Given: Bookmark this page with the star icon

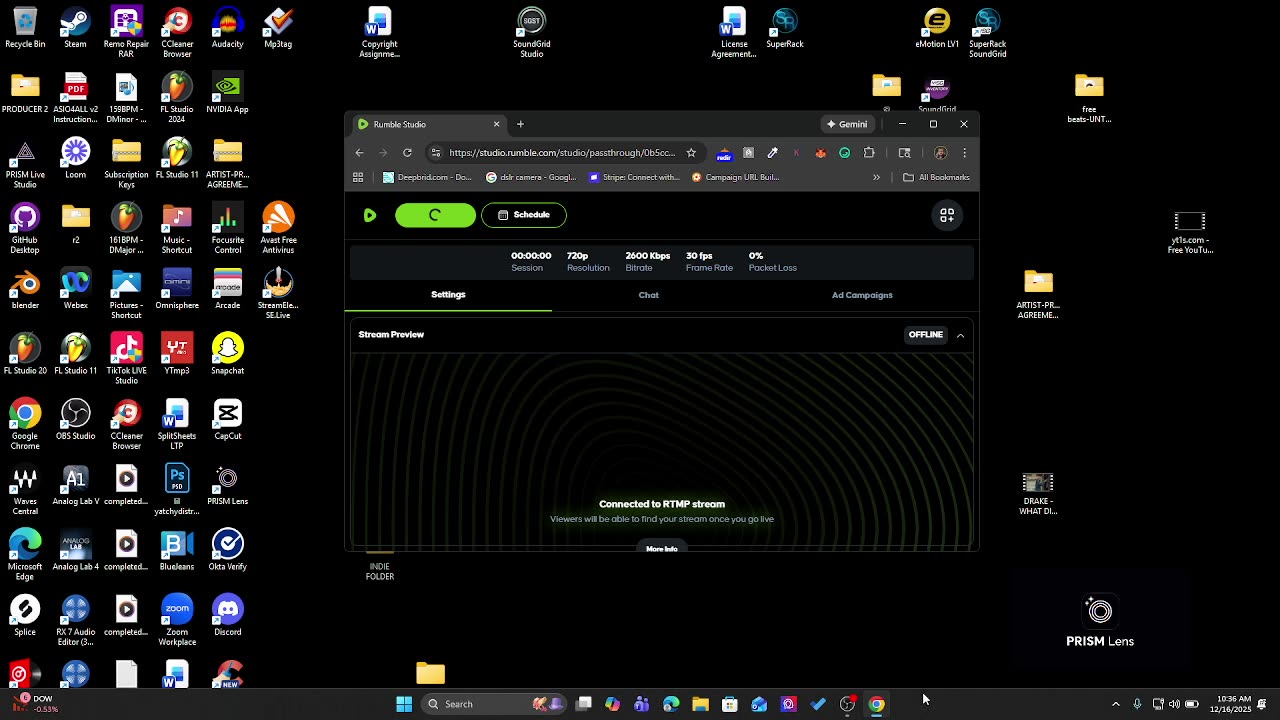Looking at the screenshot, I should [691, 153].
